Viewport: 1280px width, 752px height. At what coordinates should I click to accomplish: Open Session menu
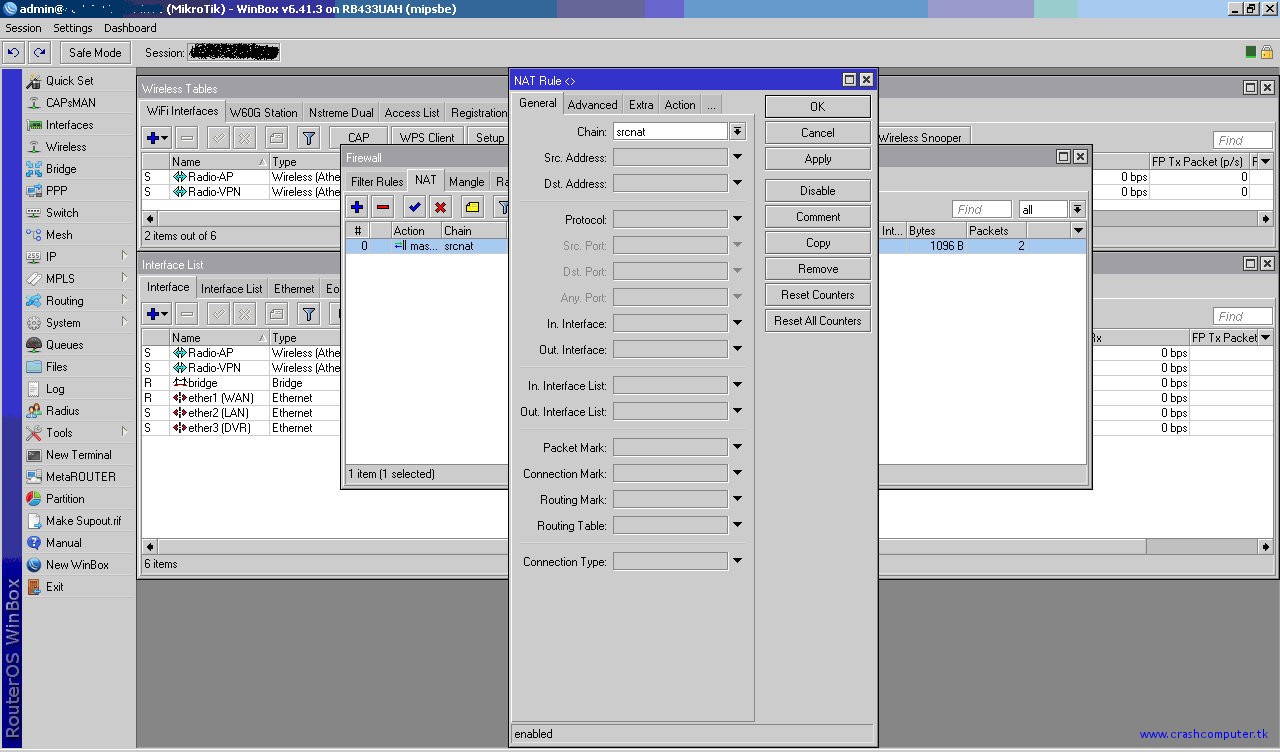24,28
